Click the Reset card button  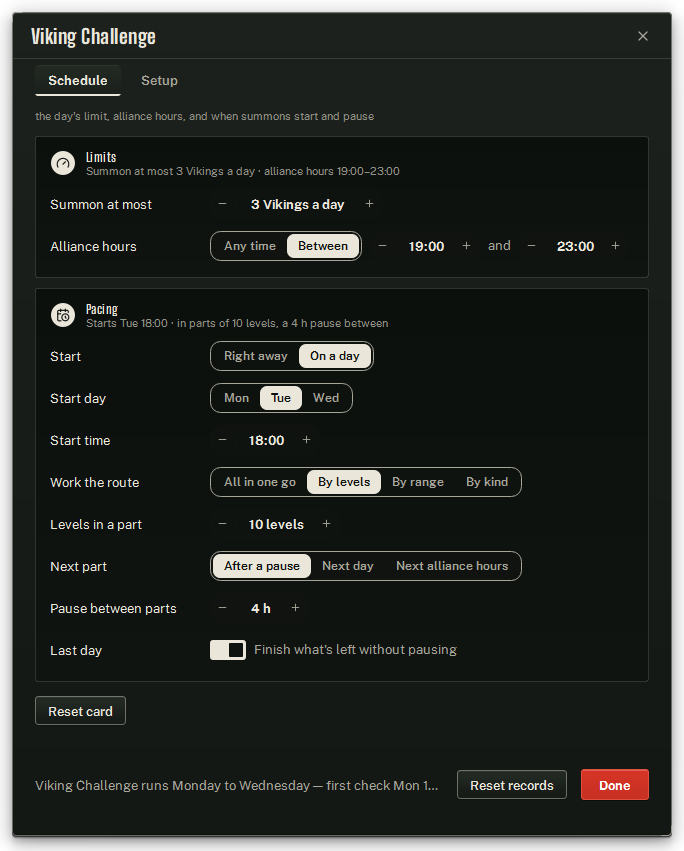80,711
